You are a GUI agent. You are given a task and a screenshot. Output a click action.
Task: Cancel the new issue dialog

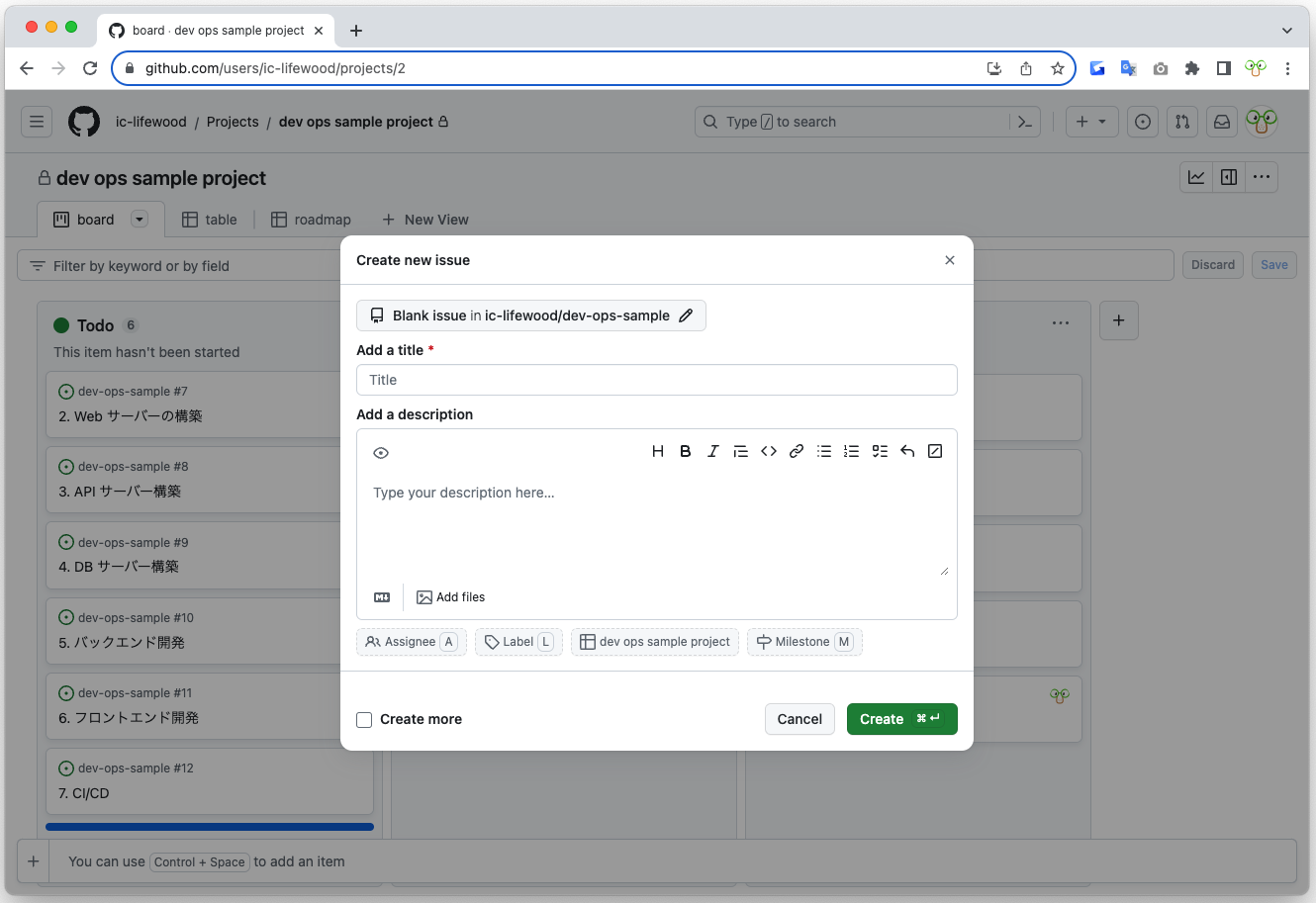[x=799, y=719]
